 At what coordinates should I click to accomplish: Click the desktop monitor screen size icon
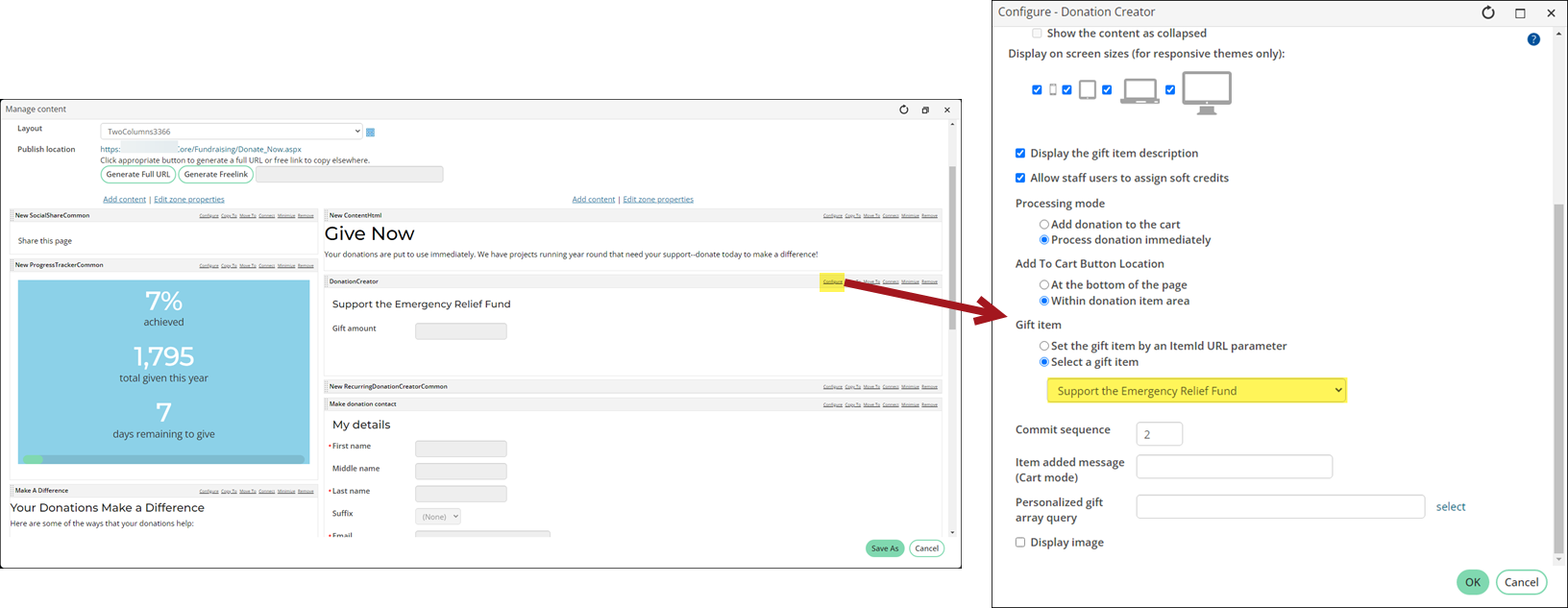coord(1207,92)
